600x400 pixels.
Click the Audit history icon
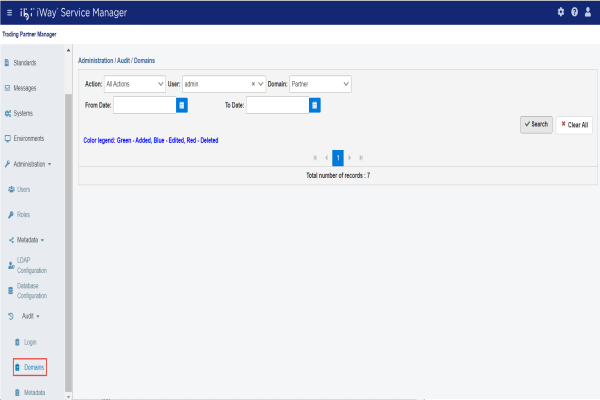(11, 316)
